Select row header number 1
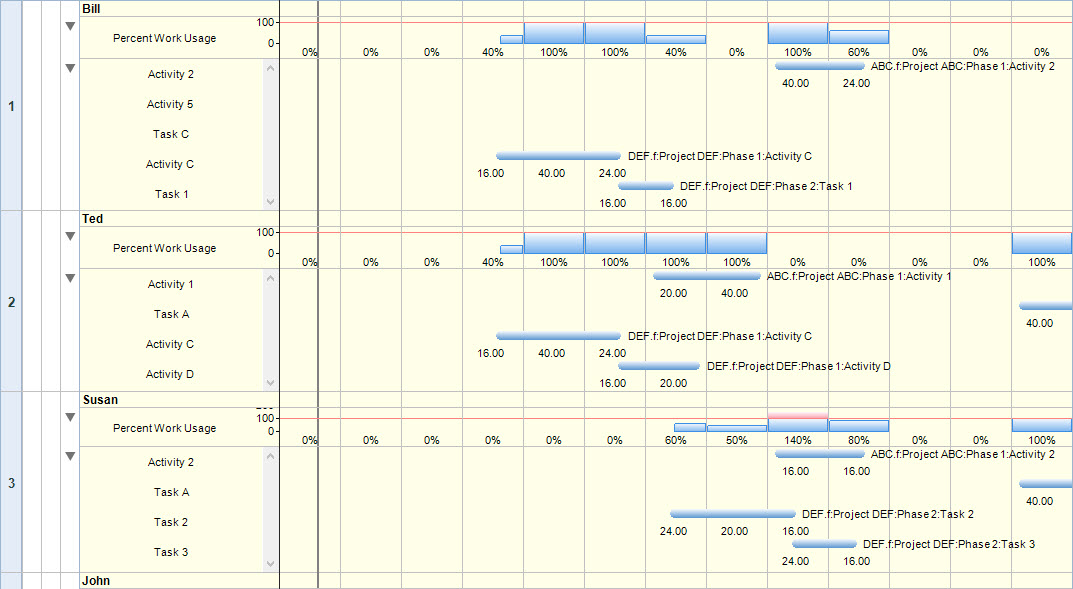 pos(11,106)
